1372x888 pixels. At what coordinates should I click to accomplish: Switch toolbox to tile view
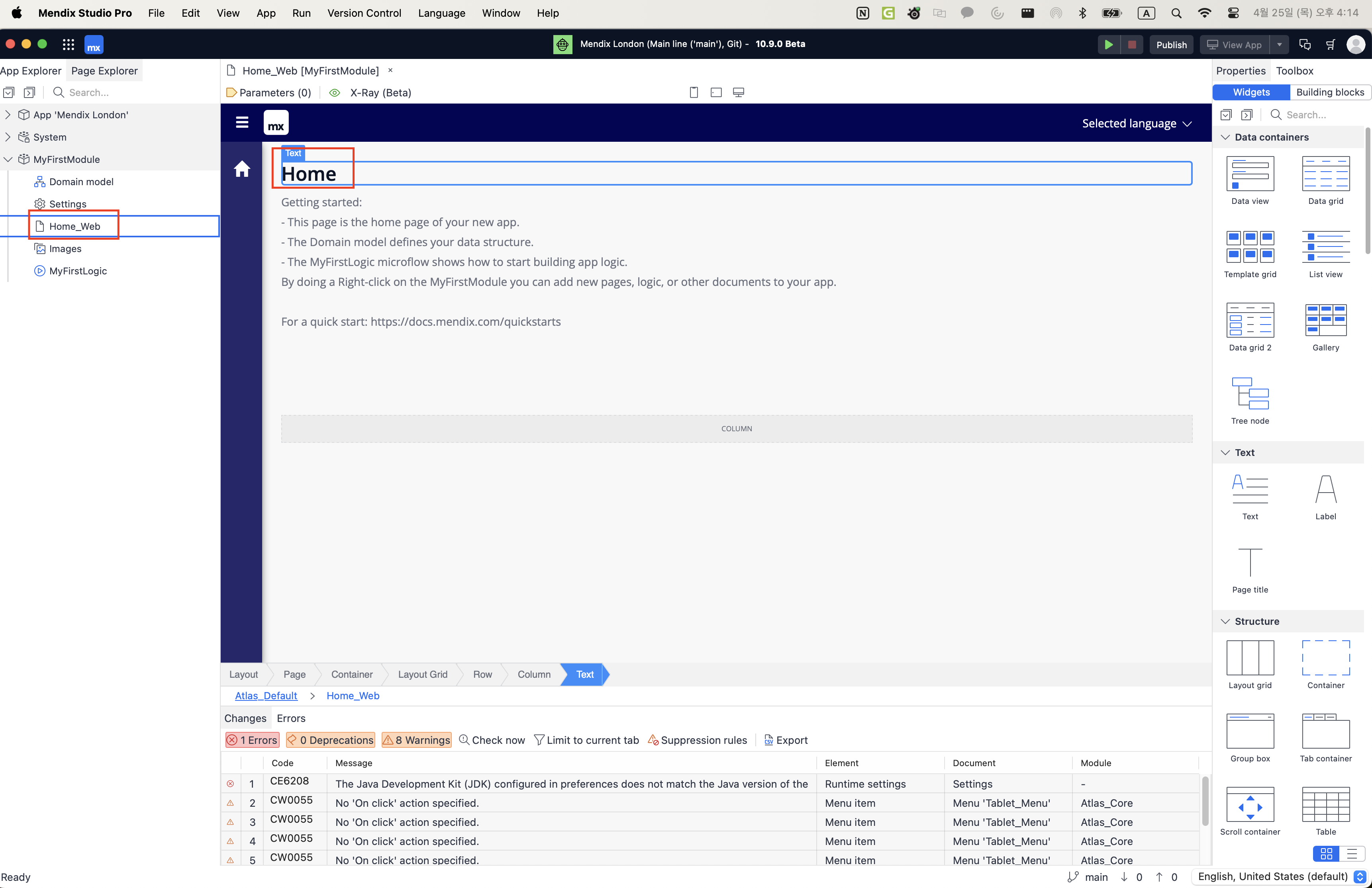click(1326, 853)
